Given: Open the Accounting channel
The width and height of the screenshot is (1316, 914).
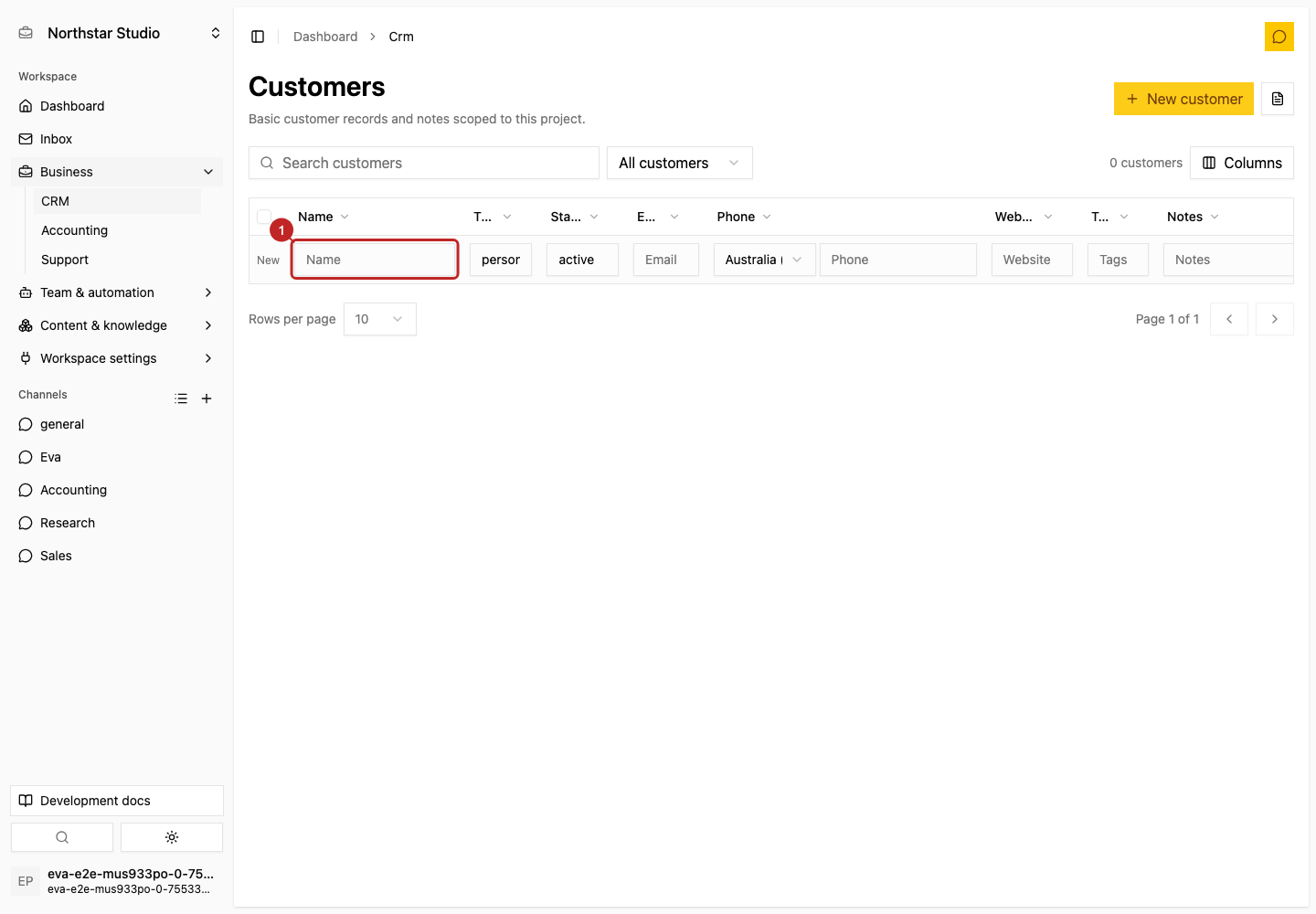Looking at the screenshot, I should tap(117, 490).
